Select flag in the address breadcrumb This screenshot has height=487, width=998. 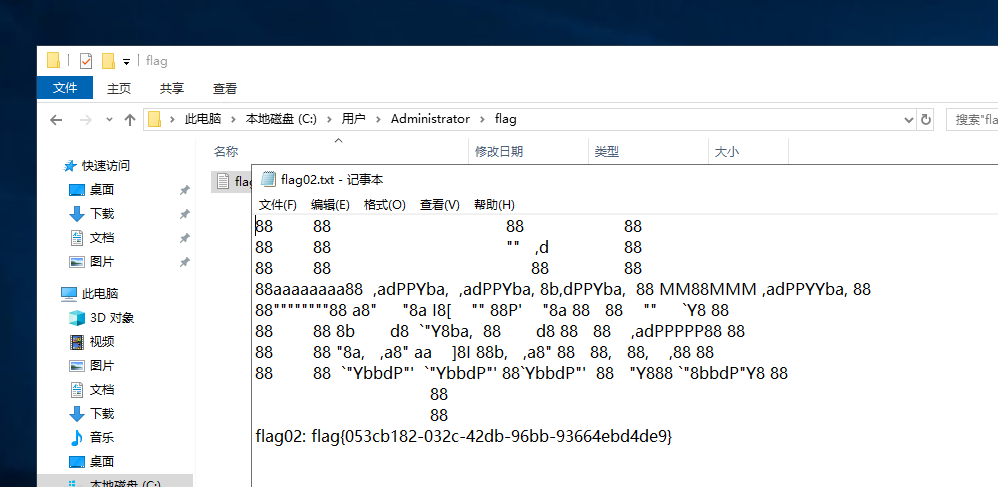[505, 119]
